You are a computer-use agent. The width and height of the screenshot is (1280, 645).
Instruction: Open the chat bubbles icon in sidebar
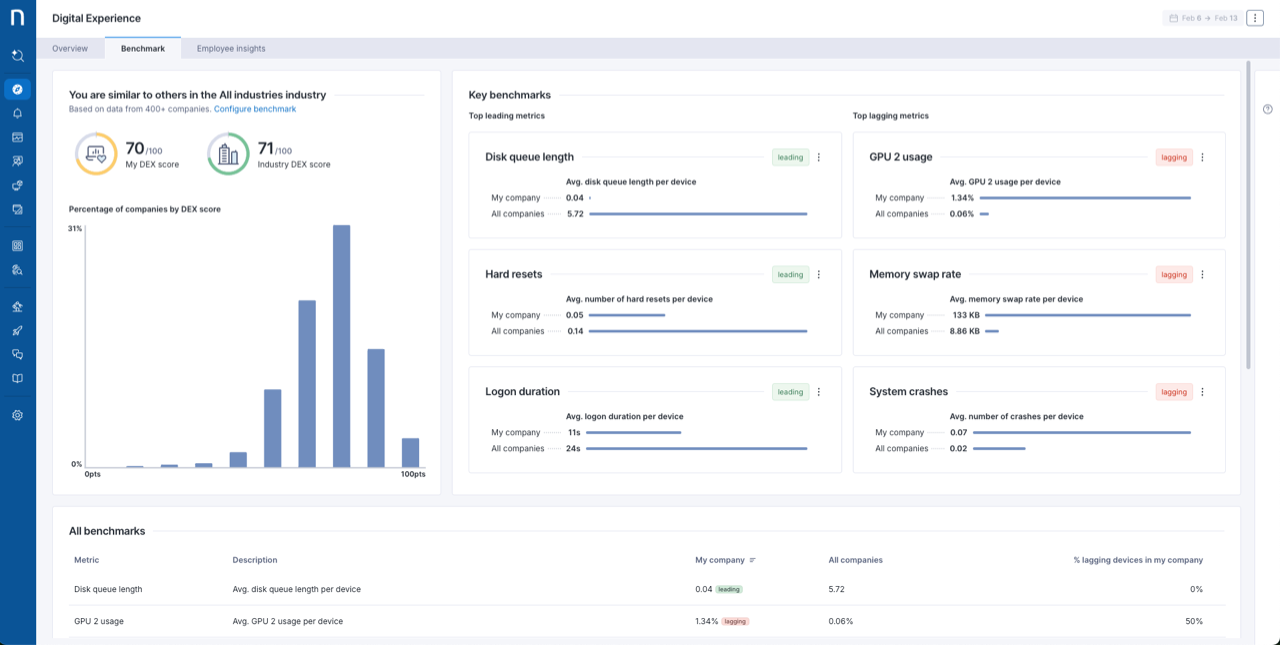point(17,354)
